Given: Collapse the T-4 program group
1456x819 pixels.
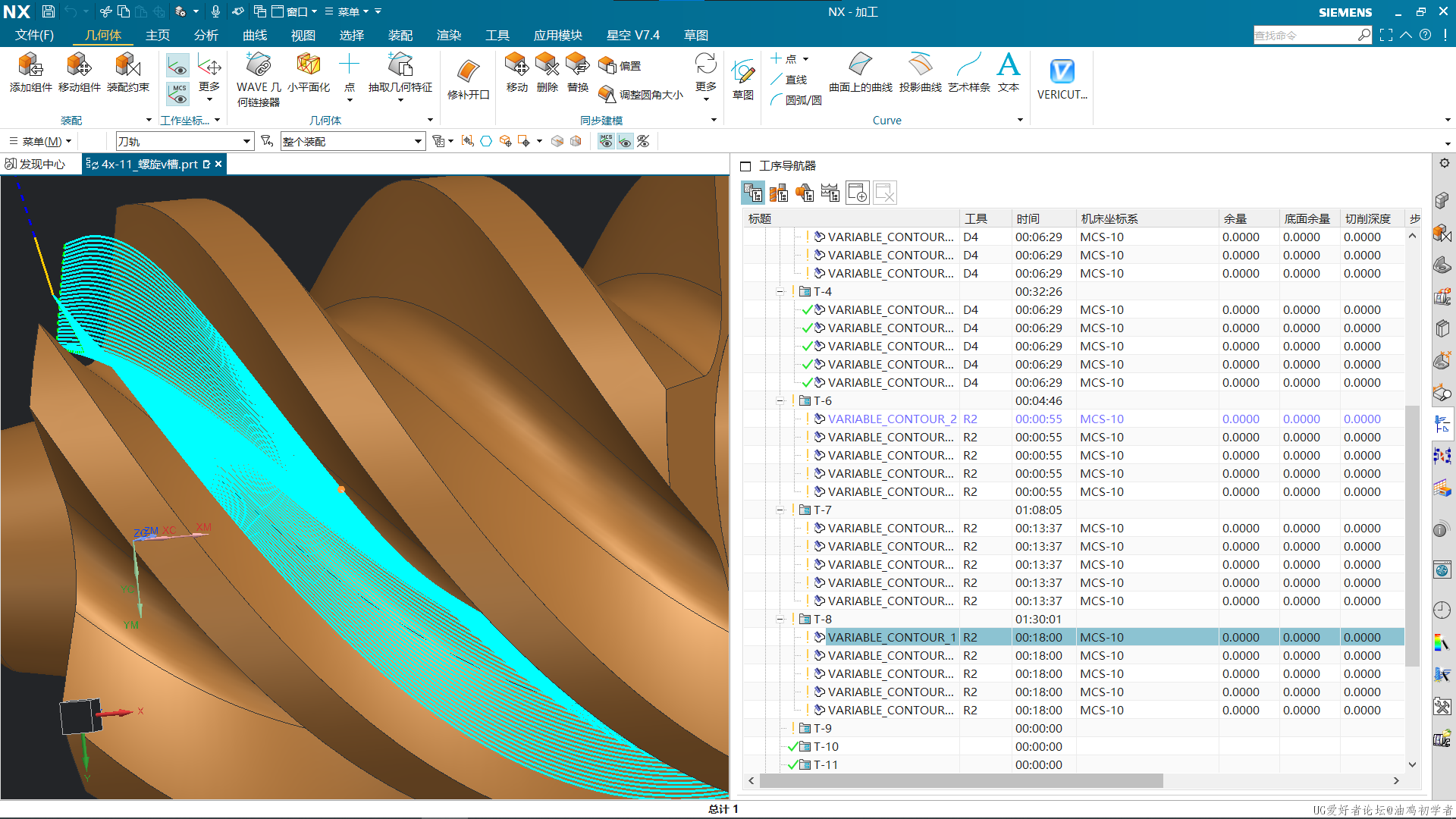Looking at the screenshot, I should [780, 292].
